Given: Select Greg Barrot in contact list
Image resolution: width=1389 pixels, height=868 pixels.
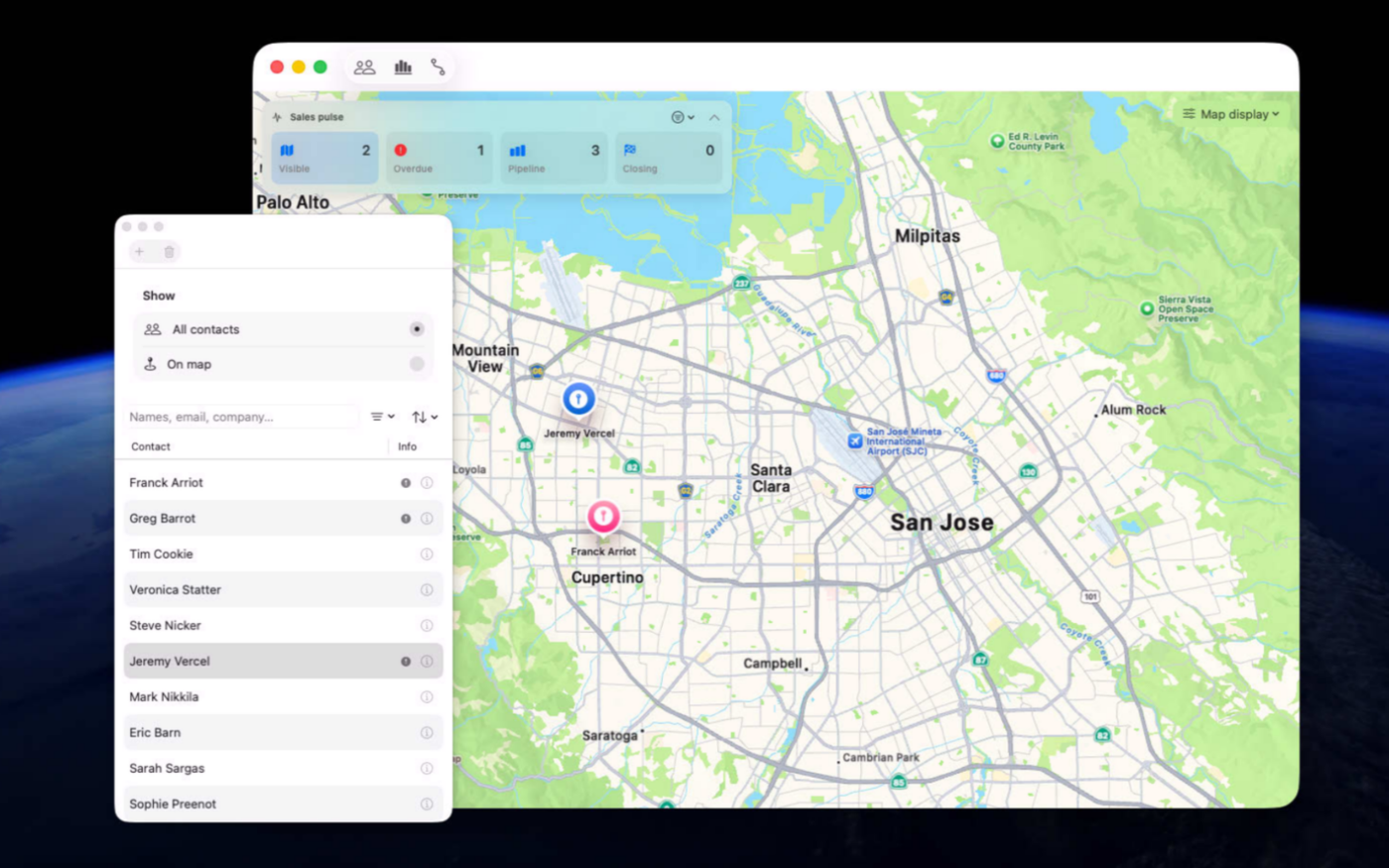Looking at the screenshot, I should [x=284, y=518].
